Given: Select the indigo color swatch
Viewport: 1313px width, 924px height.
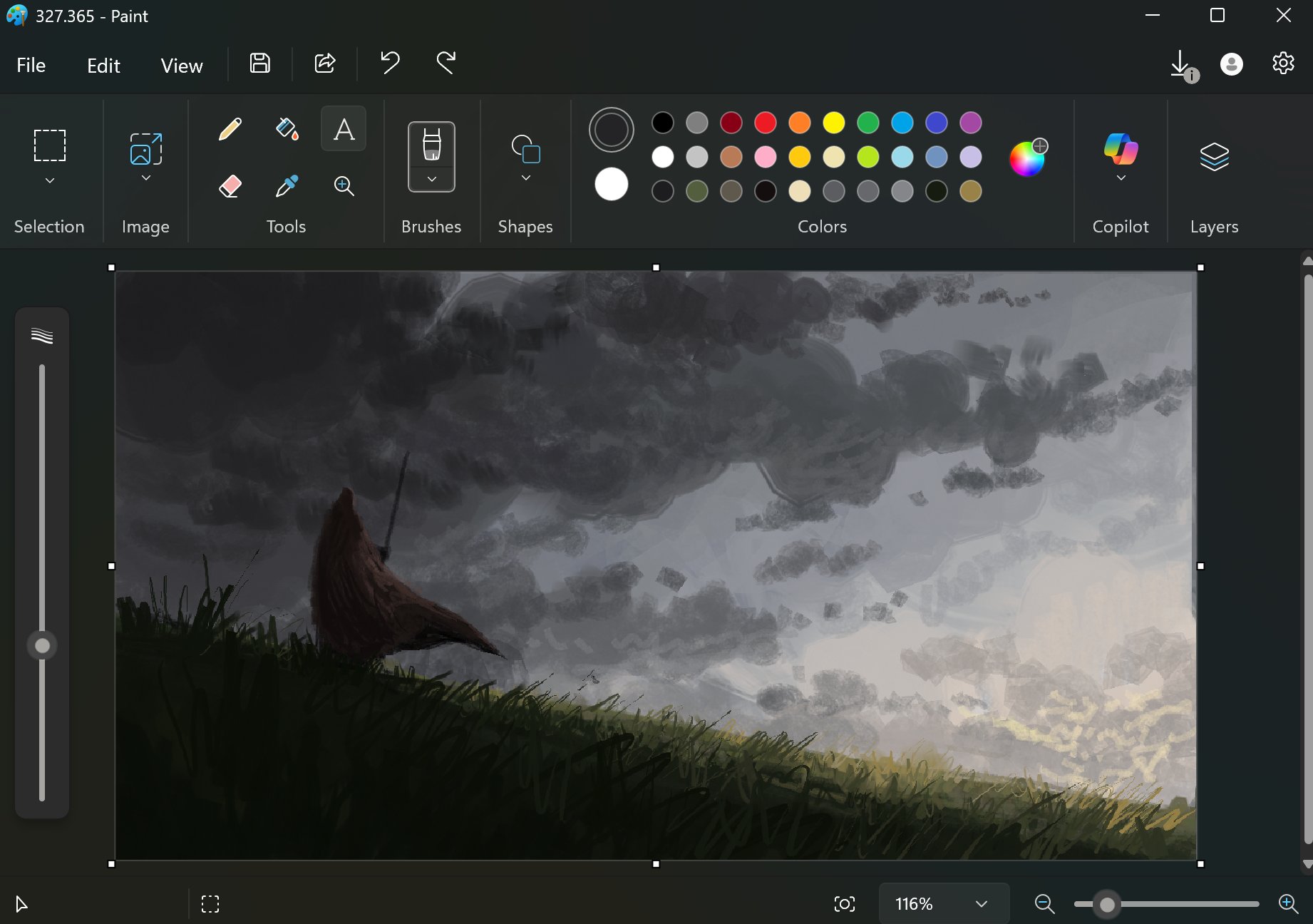Looking at the screenshot, I should click(937, 123).
